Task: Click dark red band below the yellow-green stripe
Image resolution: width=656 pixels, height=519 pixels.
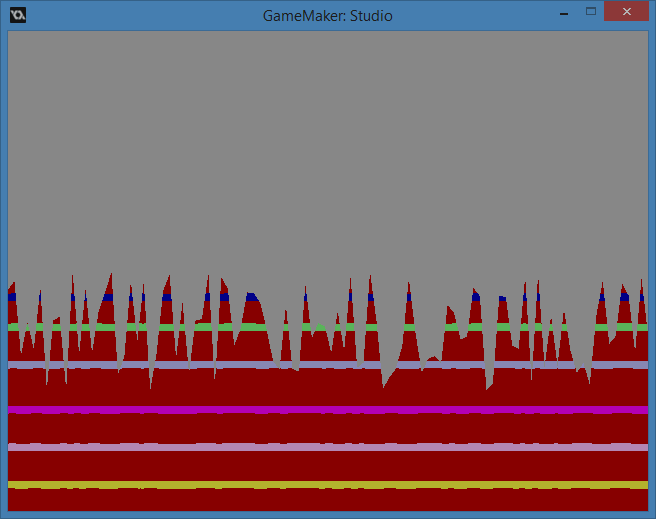Action: (x=327, y=499)
